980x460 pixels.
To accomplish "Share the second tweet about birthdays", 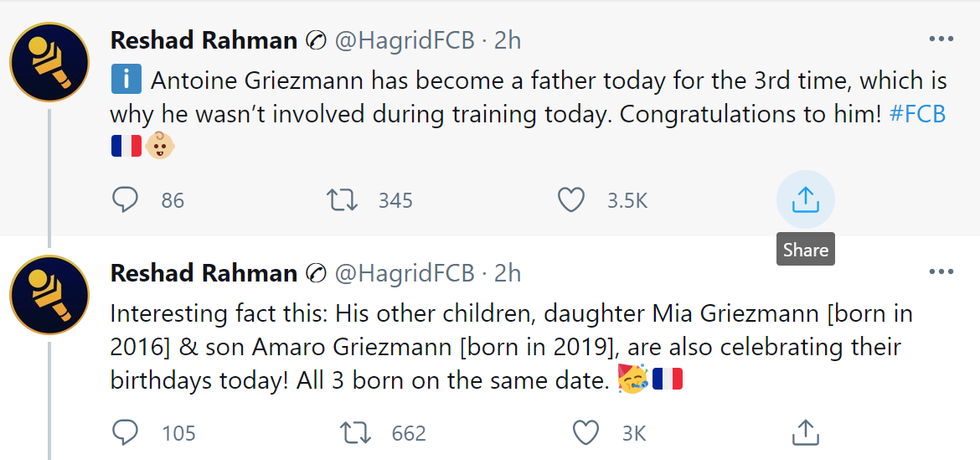I will (805, 433).
